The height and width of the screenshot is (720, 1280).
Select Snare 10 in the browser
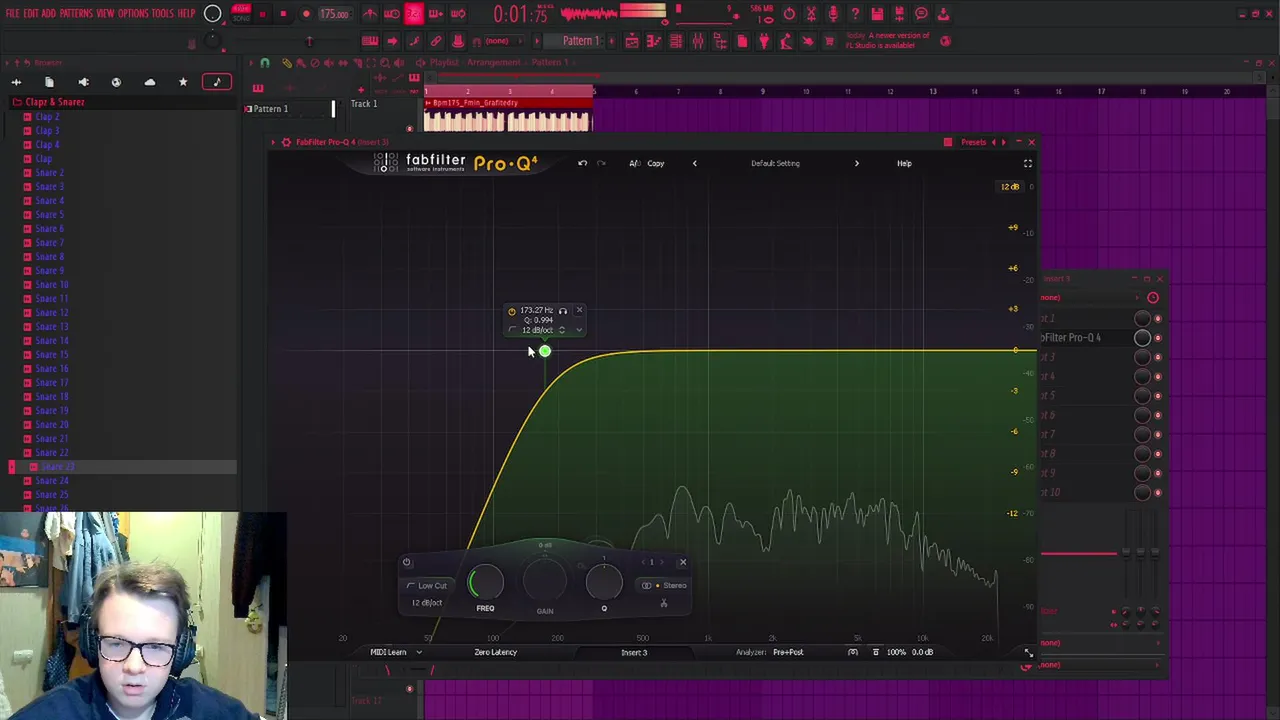click(x=52, y=285)
